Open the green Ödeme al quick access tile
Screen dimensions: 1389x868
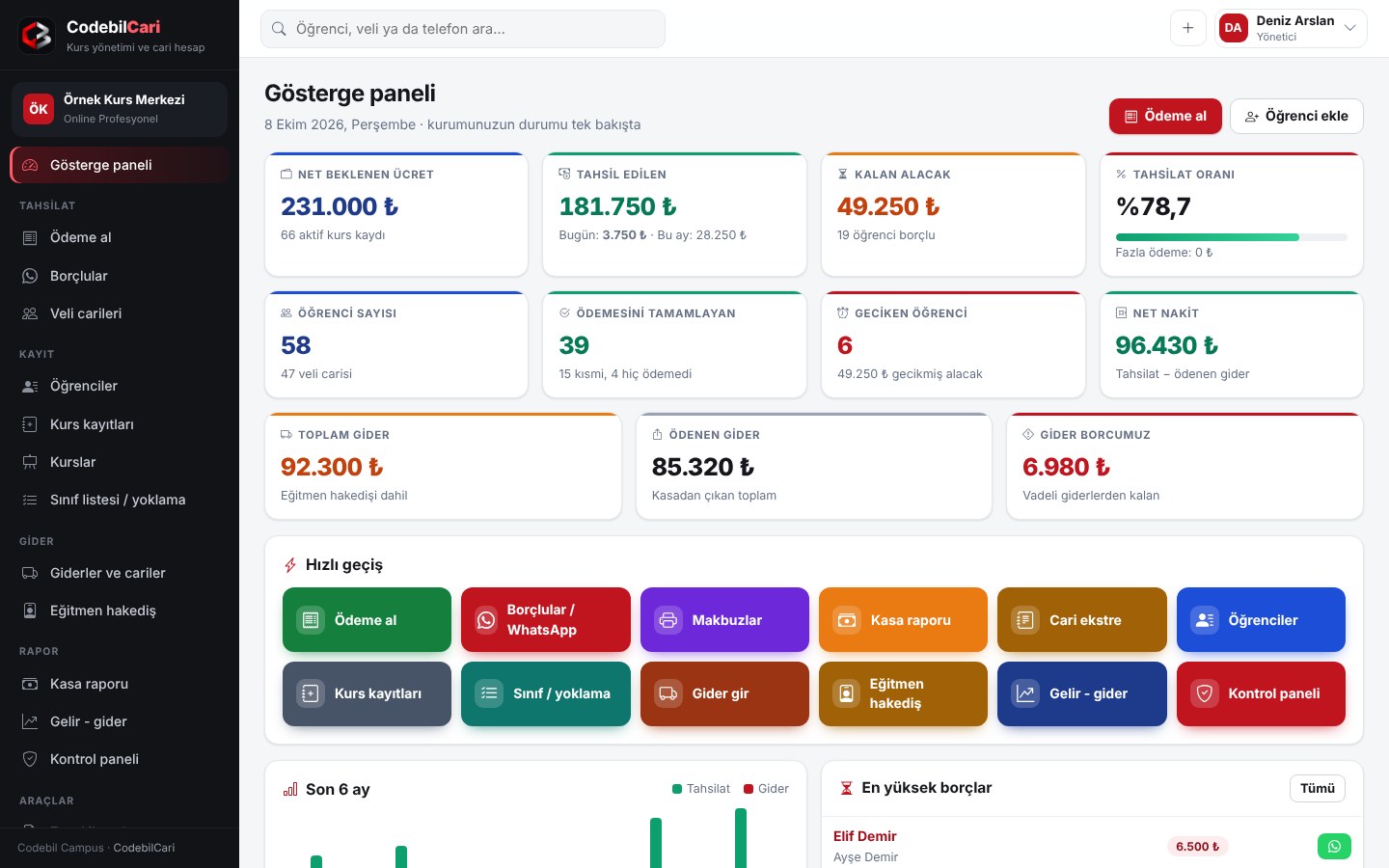coord(367,620)
